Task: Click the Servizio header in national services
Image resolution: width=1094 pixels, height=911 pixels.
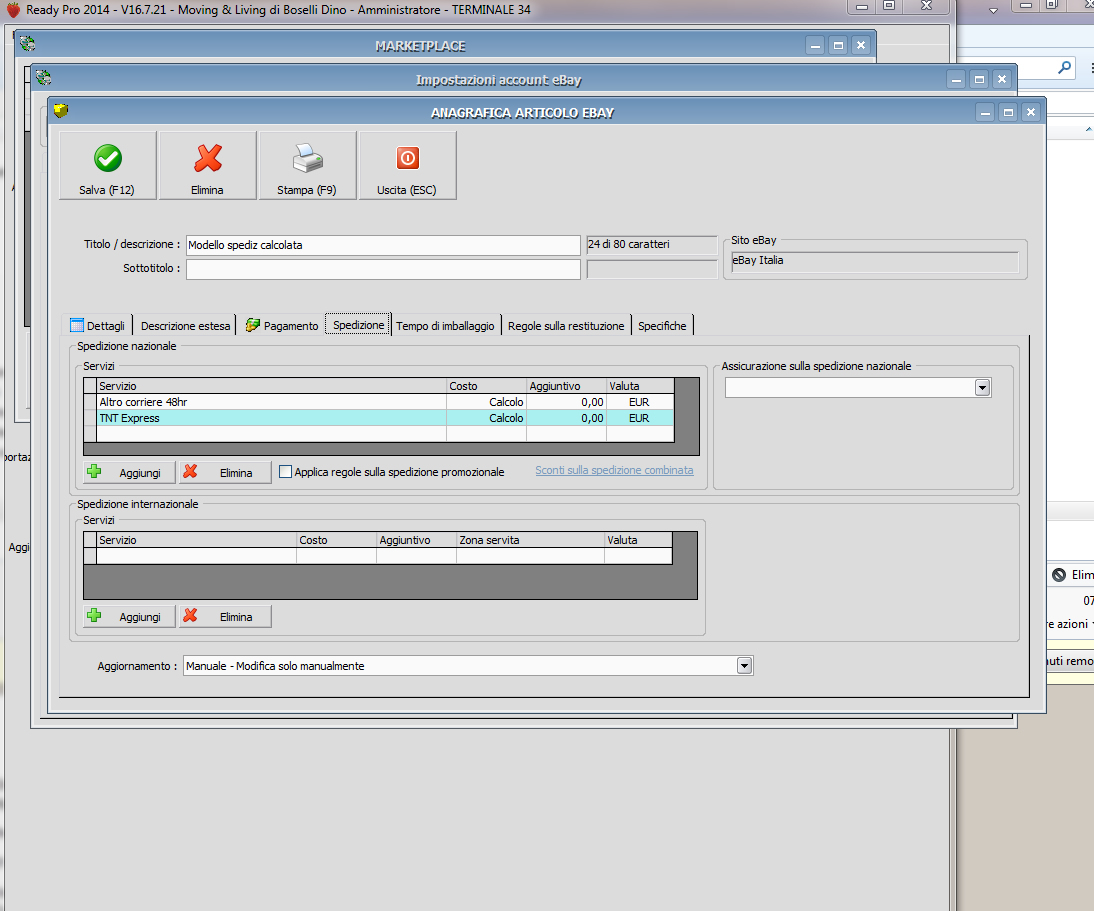Action: click(x=271, y=386)
